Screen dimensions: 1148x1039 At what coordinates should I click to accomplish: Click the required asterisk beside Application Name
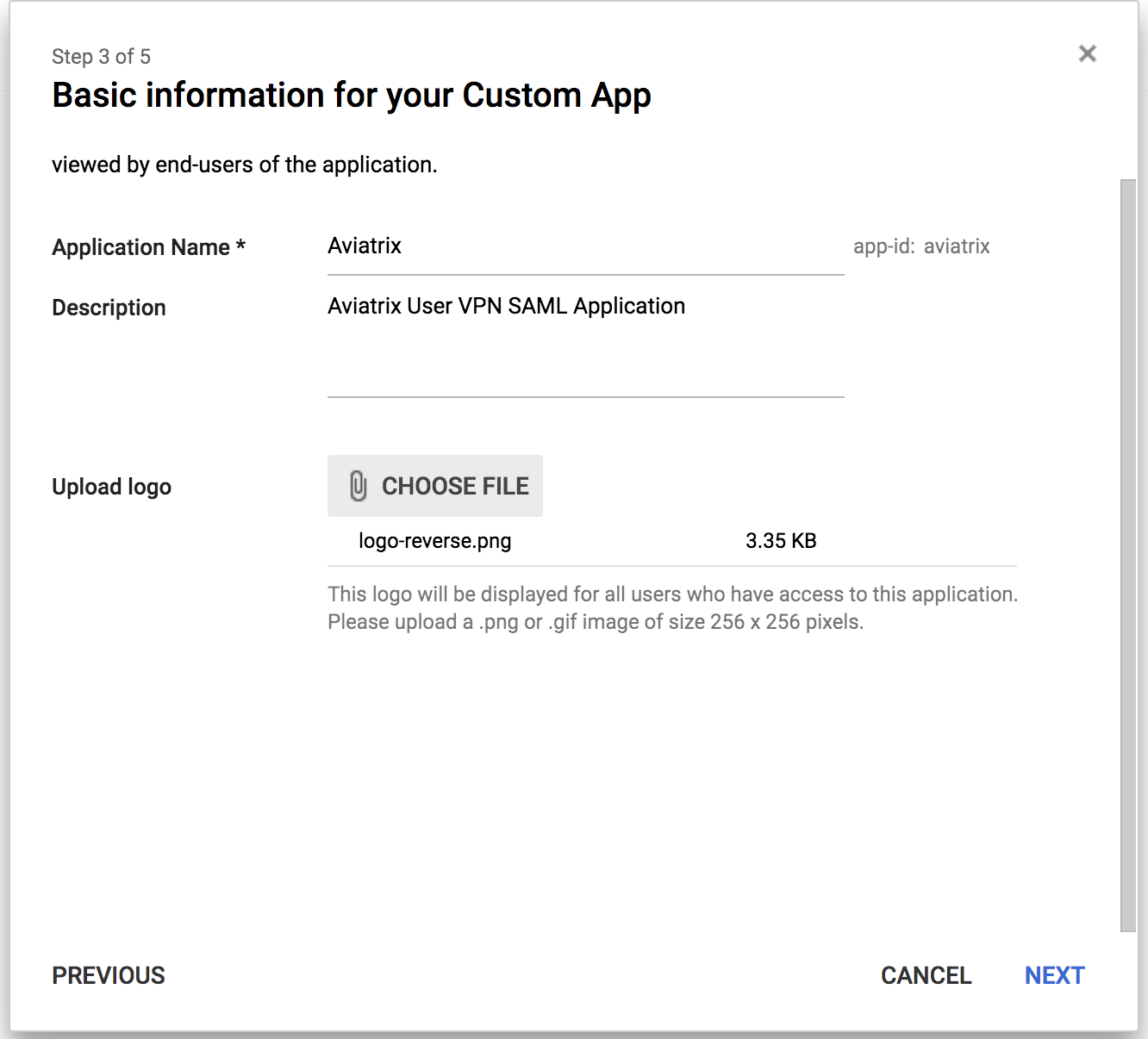click(x=240, y=246)
